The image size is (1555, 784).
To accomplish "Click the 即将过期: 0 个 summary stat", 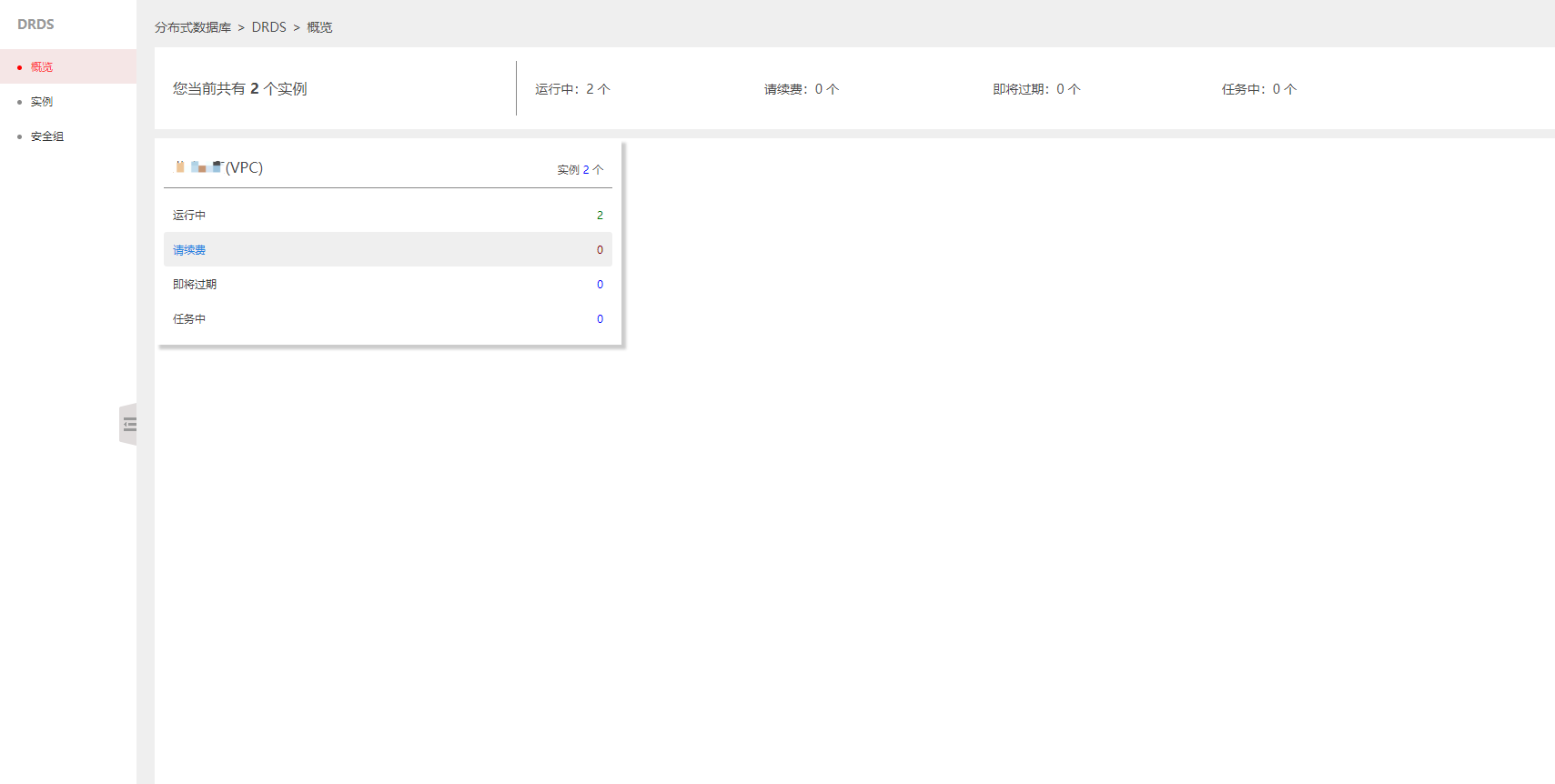I will coord(1036,89).
